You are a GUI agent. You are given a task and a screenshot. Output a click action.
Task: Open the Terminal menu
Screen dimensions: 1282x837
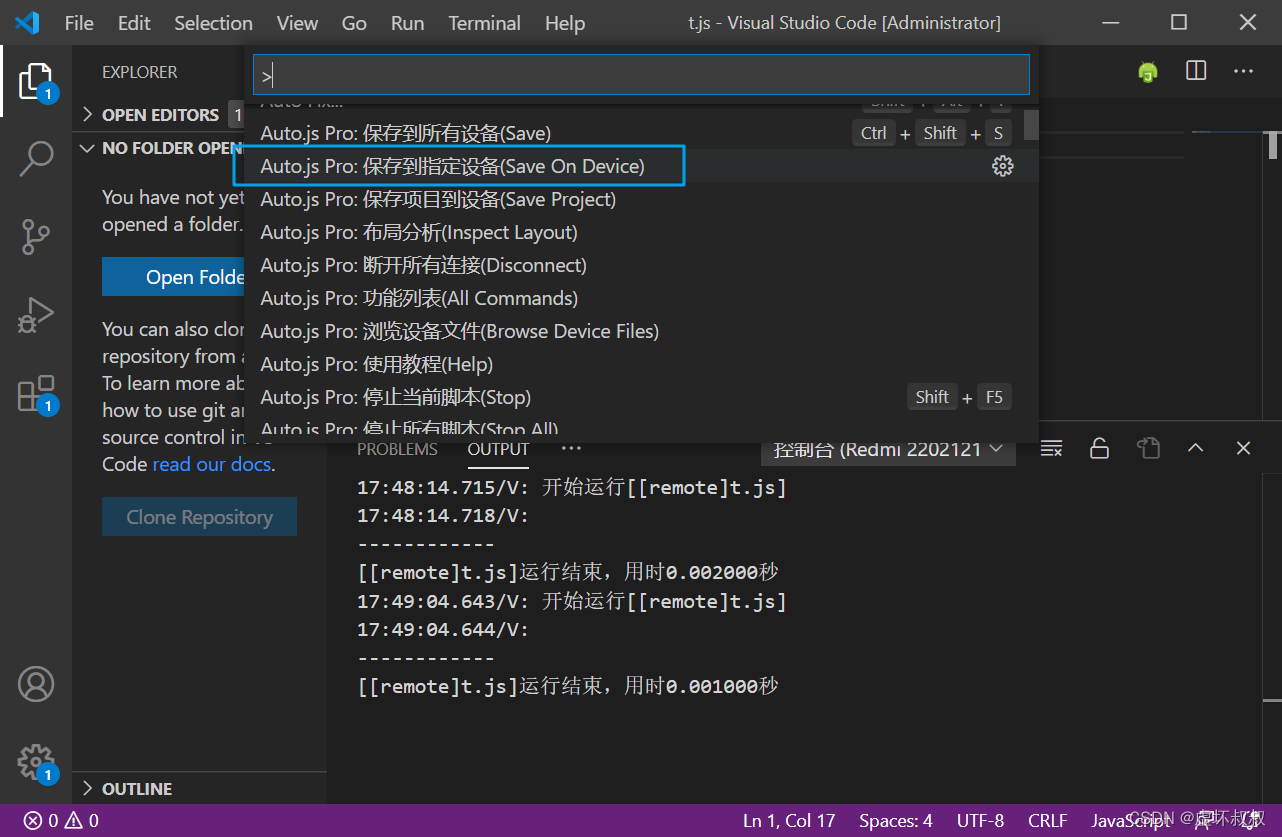tap(484, 23)
